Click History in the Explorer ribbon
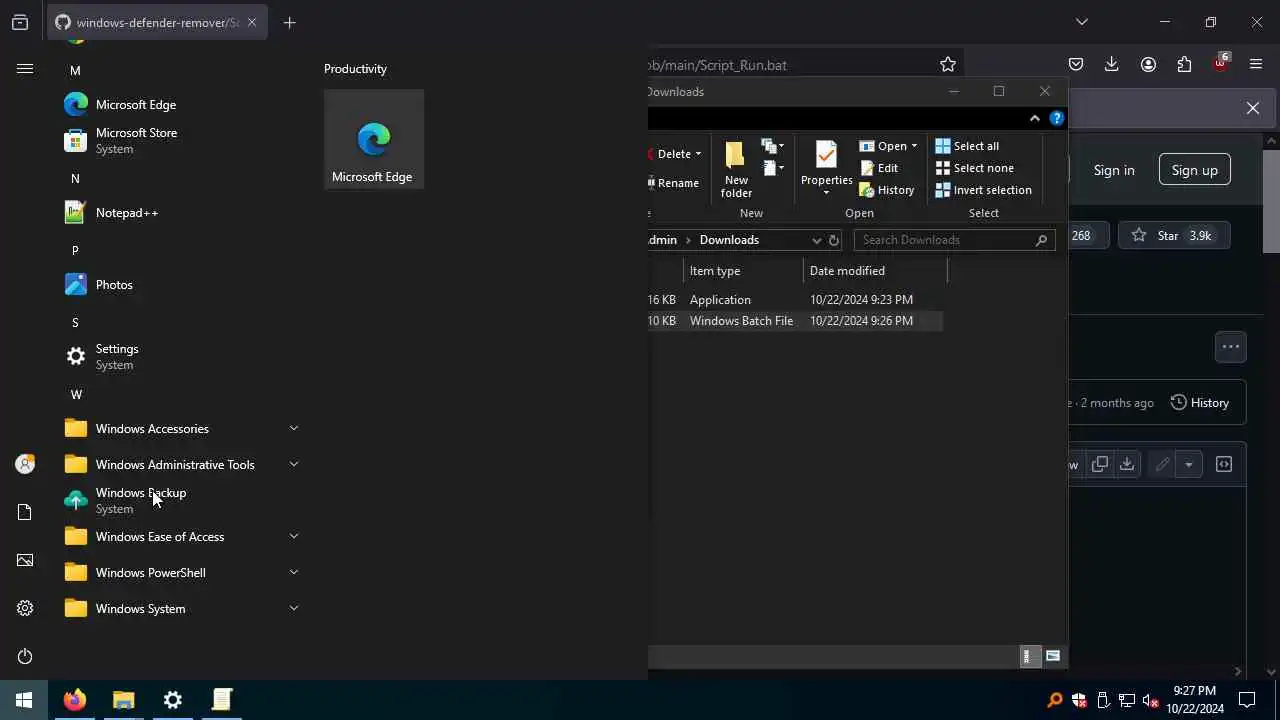The width and height of the screenshot is (1280, 720). point(887,190)
